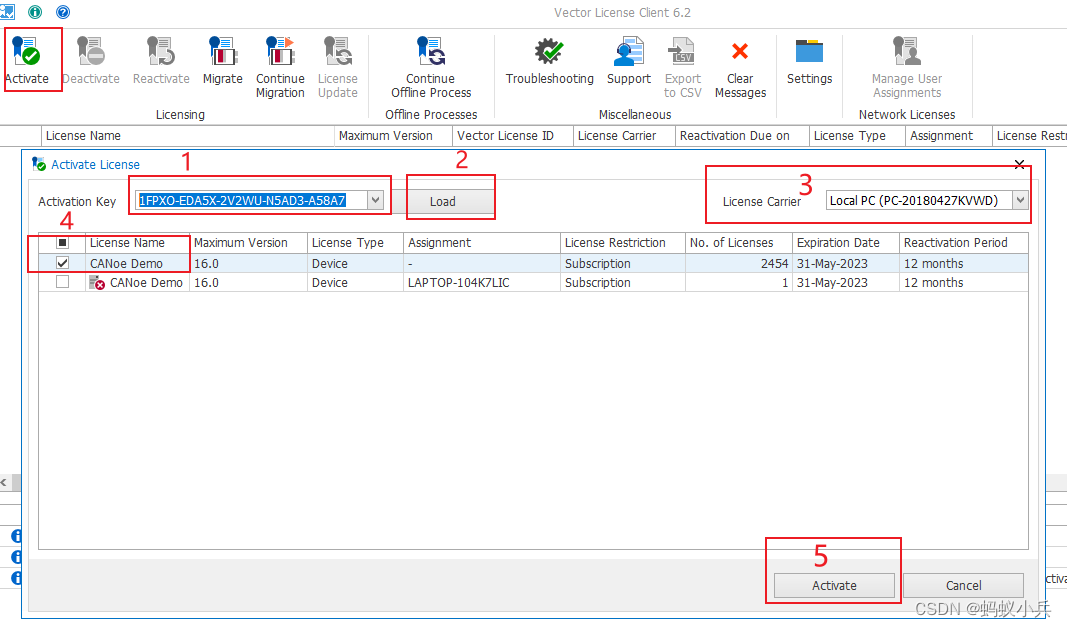Click the Export to CSV icon

(682, 51)
